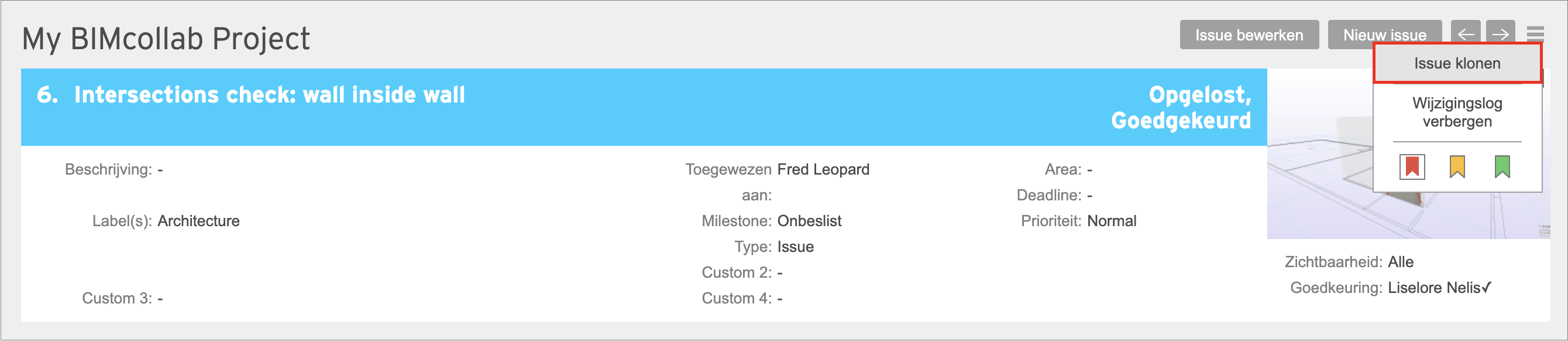Viewport: 1568px width, 341px height.
Task: Click Wijzigingslog verbergen menu entry
Action: pos(1457,112)
